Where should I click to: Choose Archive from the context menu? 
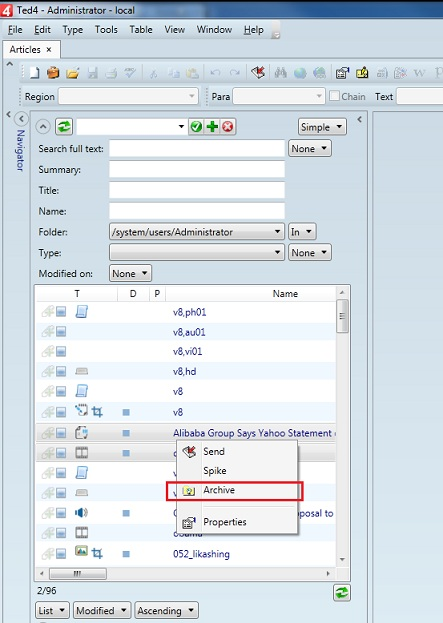click(x=234, y=490)
